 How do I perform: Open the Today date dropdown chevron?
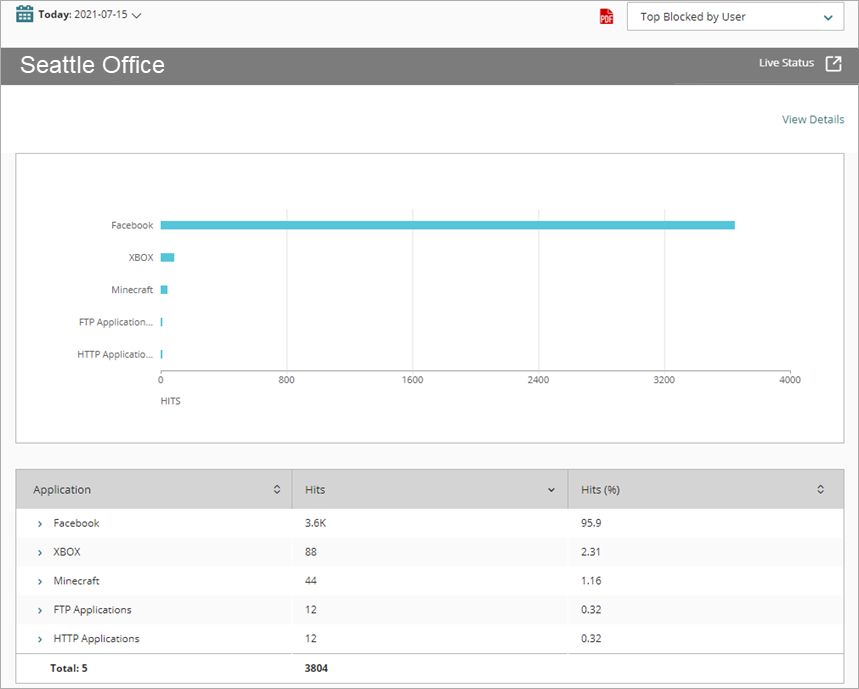tap(135, 15)
